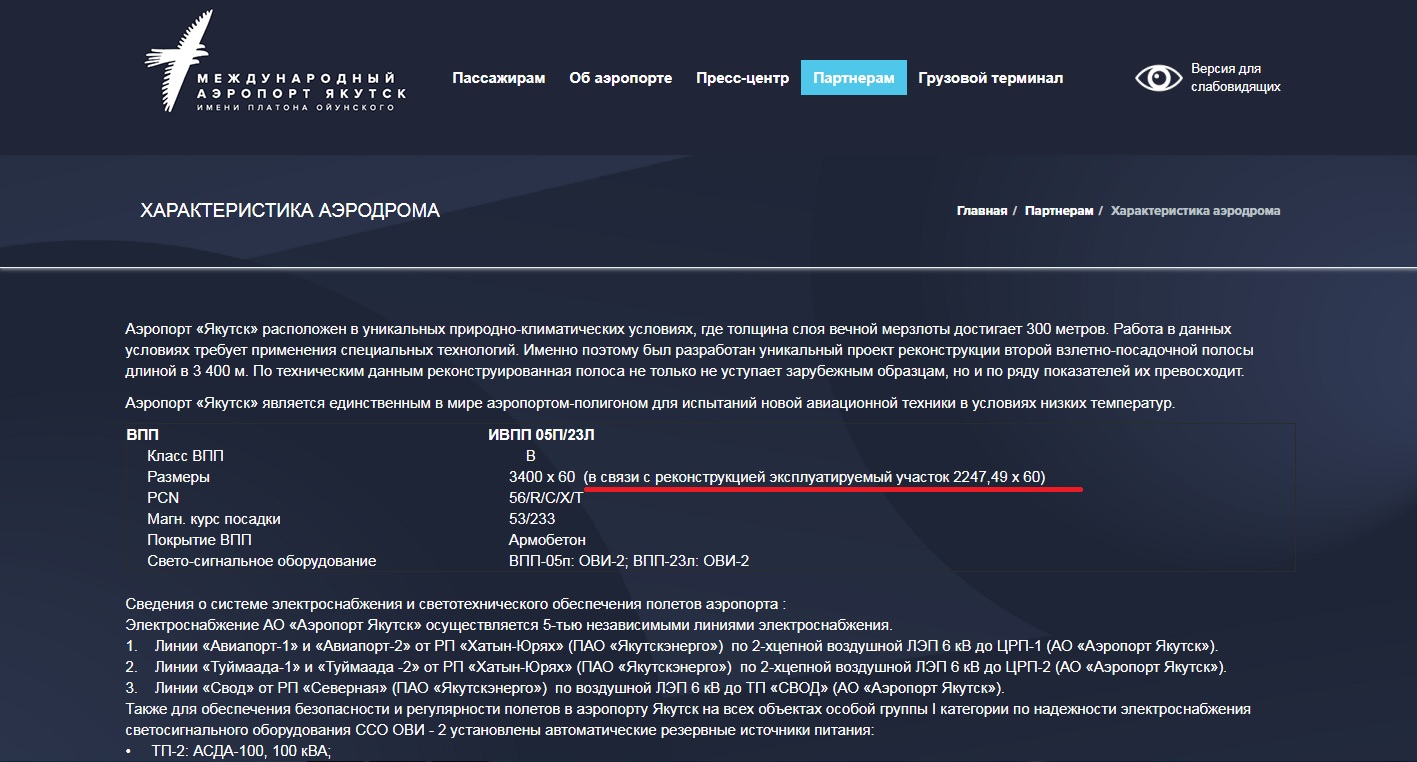Open the Об аэропорте menu
This screenshot has width=1417, height=762.
tap(620, 78)
